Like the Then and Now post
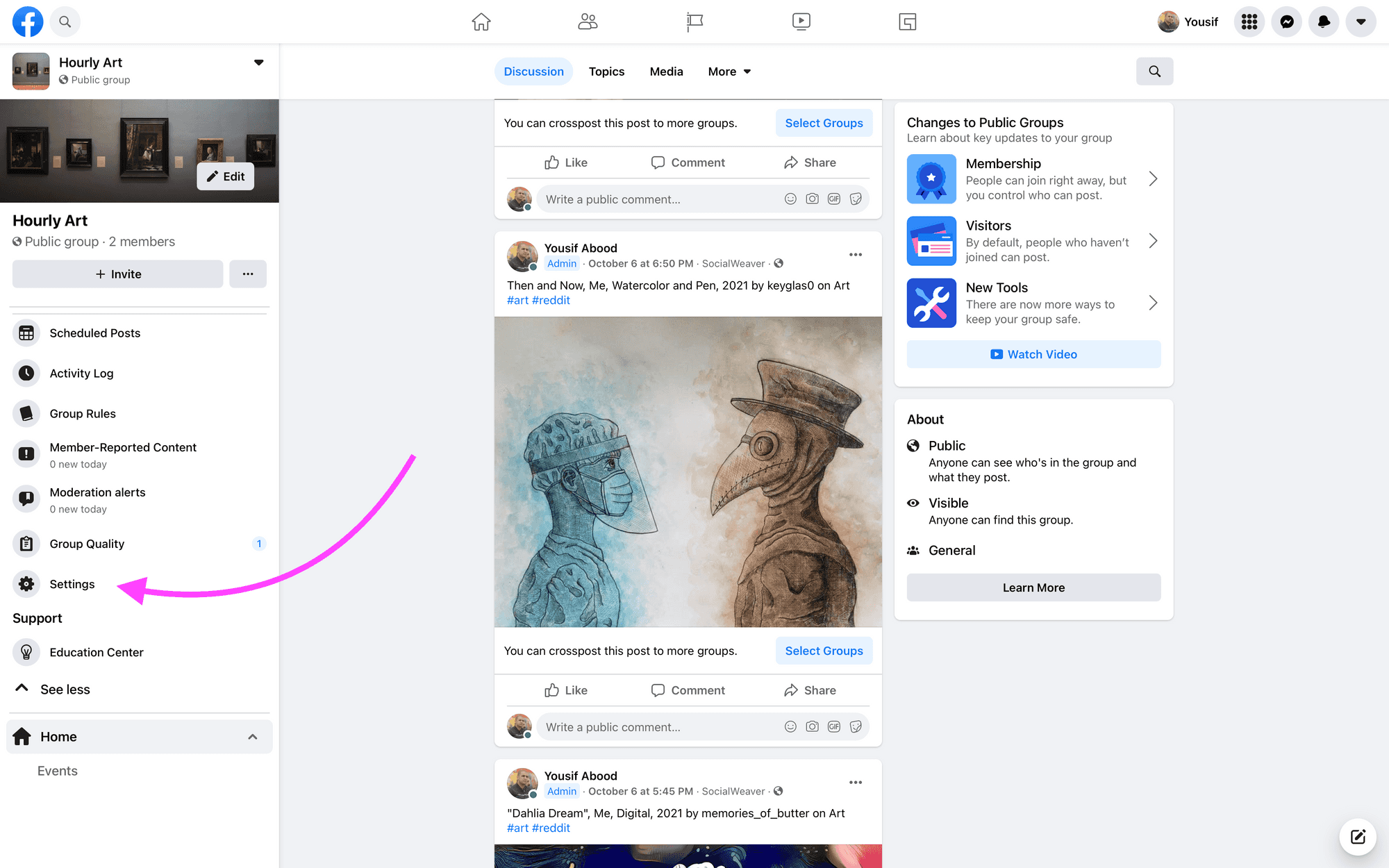Image resolution: width=1389 pixels, height=868 pixels. coord(566,690)
